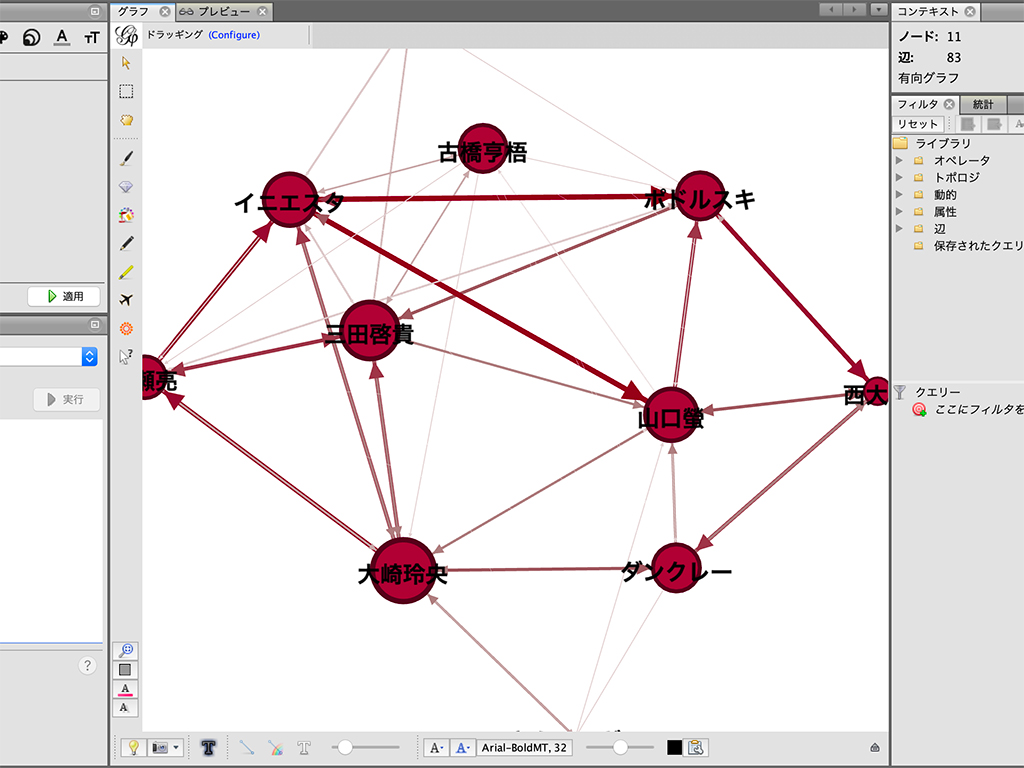Expand the オペレータ filter folder
The image size is (1024, 768).
pos(899,160)
